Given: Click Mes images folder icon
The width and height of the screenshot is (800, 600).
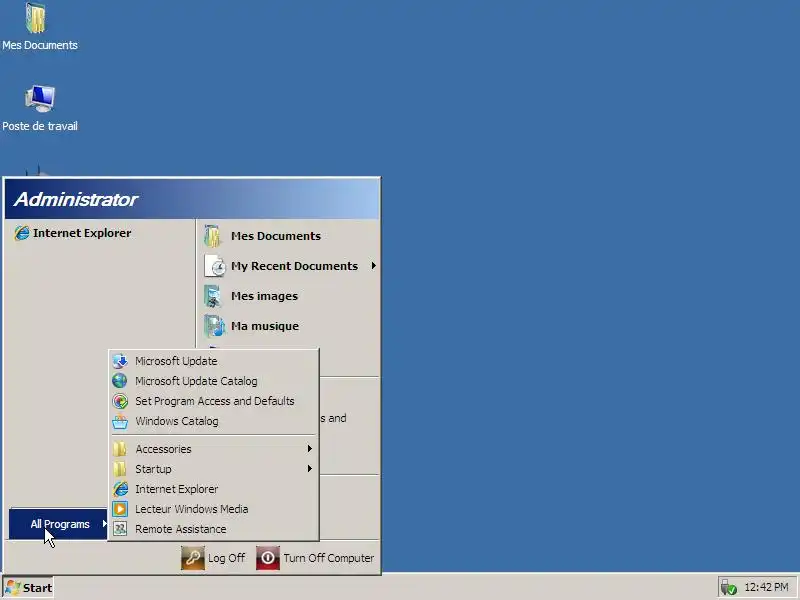Looking at the screenshot, I should [x=213, y=296].
